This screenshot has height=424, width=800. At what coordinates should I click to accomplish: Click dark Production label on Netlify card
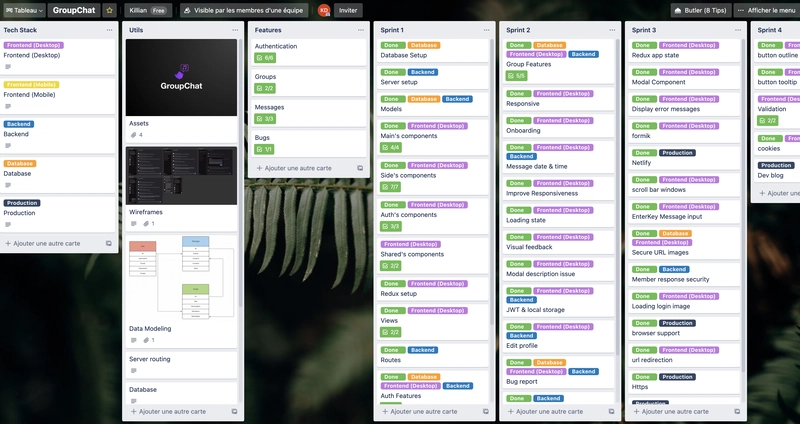pos(677,153)
